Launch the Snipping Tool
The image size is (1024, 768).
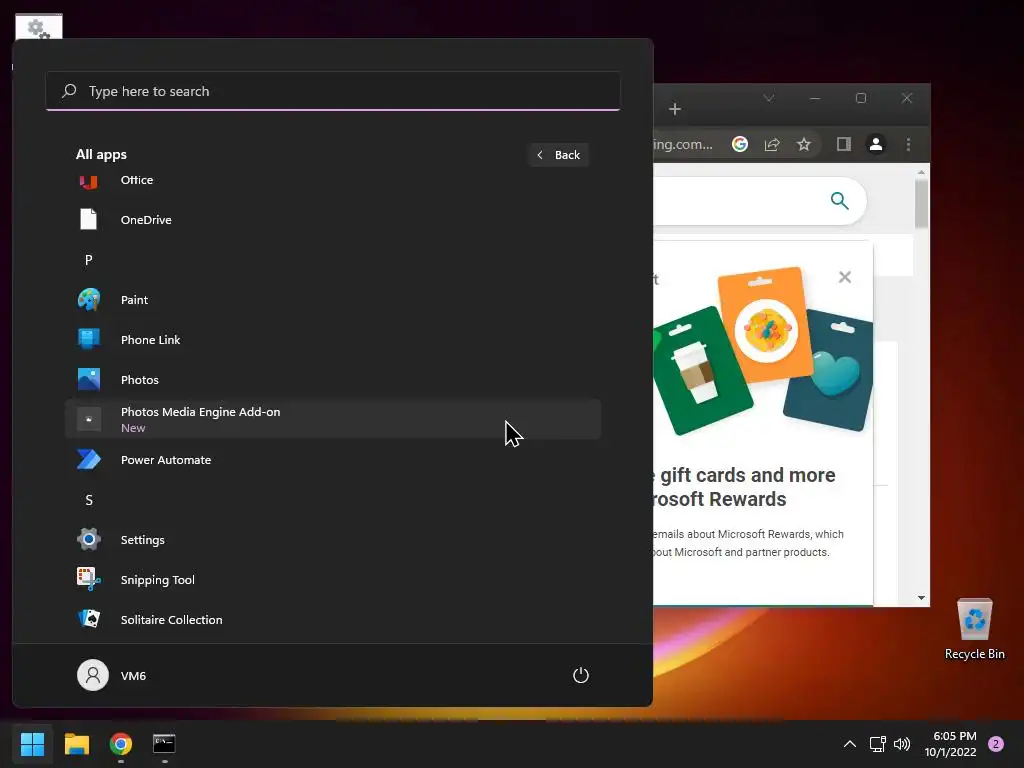pyautogui.click(x=332, y=579)
